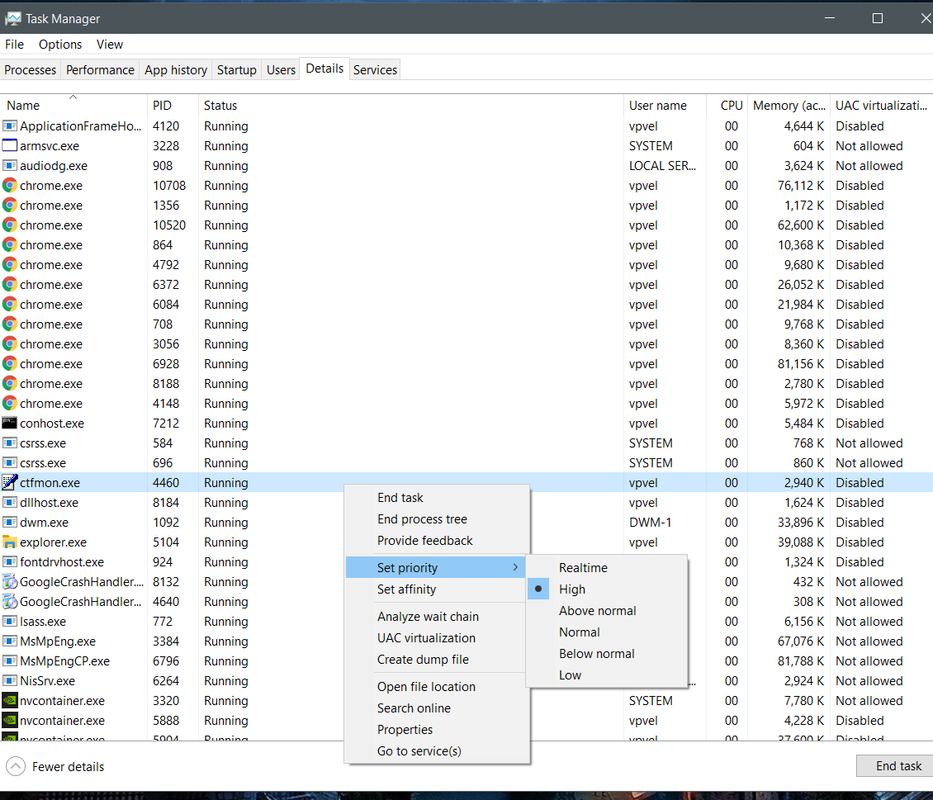Image resolution: width=933 pixels, height=800 pixels.
Task: Choose Above normal priority
Action: (607, 610)
